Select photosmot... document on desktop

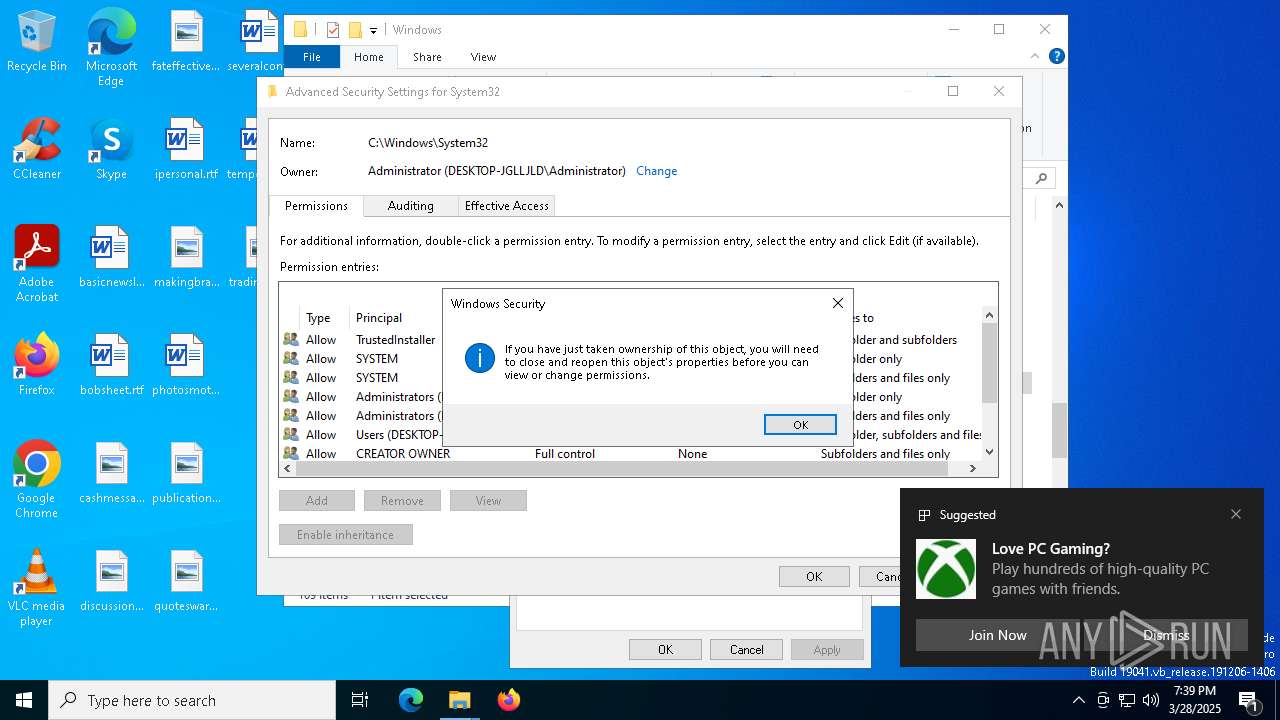186,365
